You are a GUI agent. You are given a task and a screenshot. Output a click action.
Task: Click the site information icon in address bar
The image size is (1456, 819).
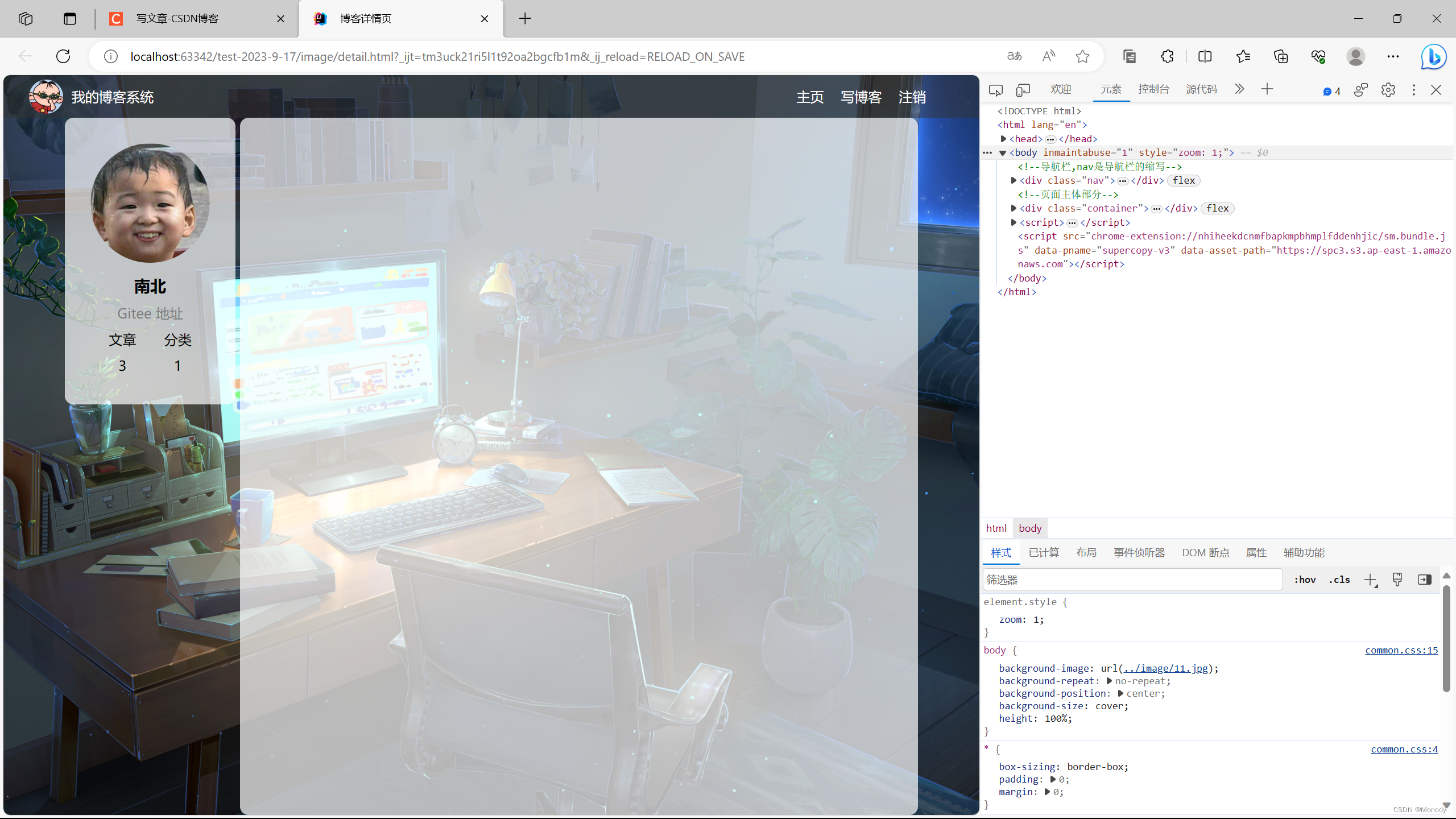click(x=111, y=56)
